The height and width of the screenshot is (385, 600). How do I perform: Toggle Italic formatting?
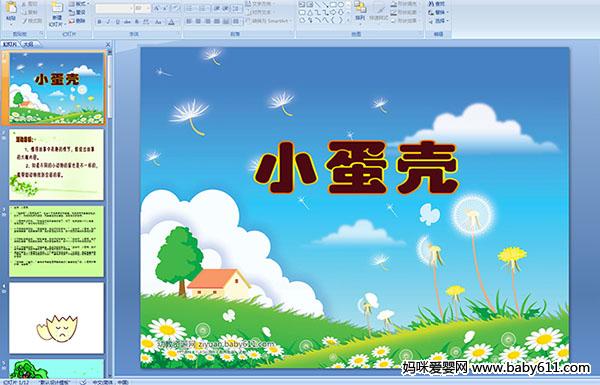[109, 22]
